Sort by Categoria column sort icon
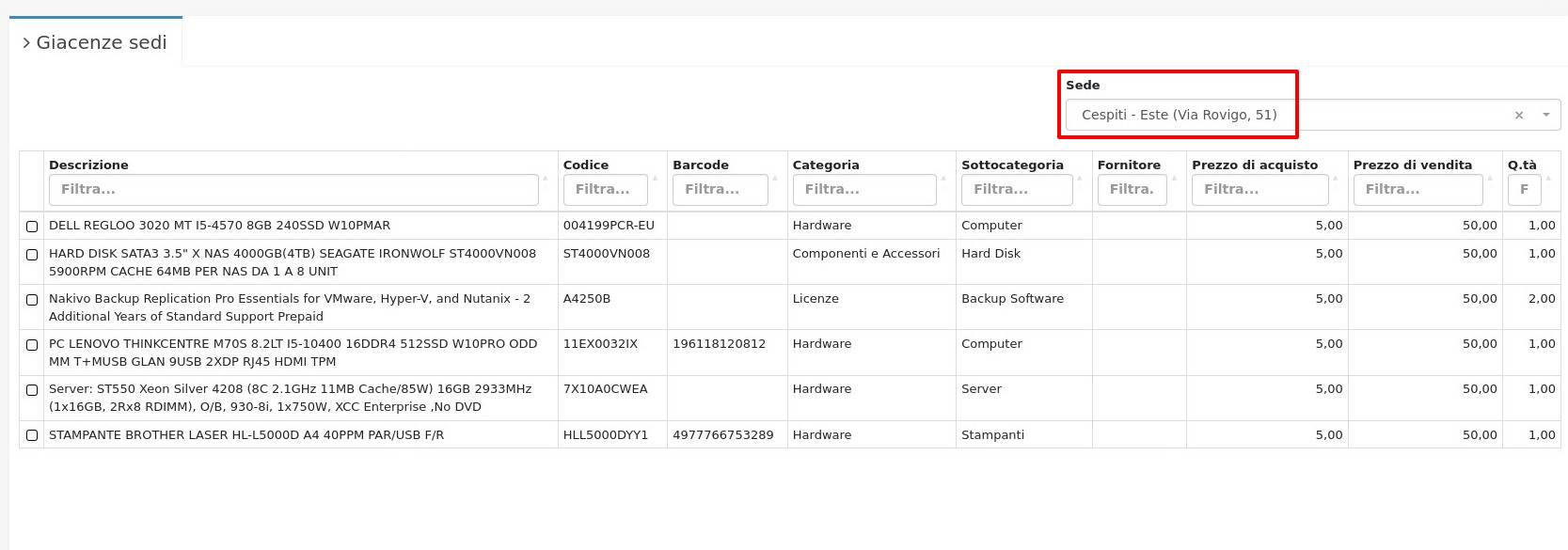 943,178
